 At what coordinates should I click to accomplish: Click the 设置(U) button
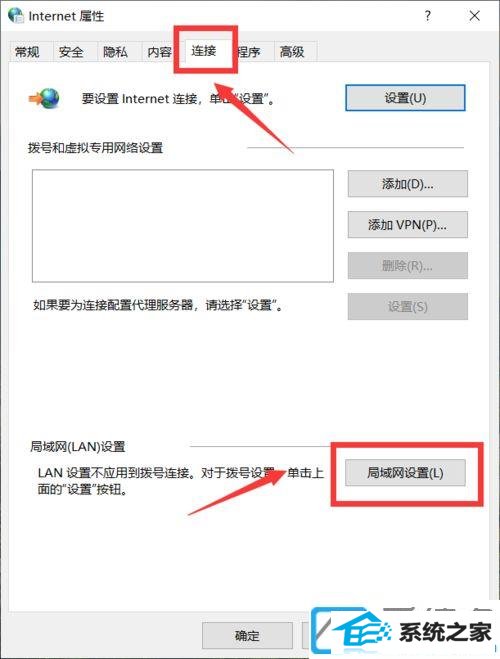click(405, 98)
